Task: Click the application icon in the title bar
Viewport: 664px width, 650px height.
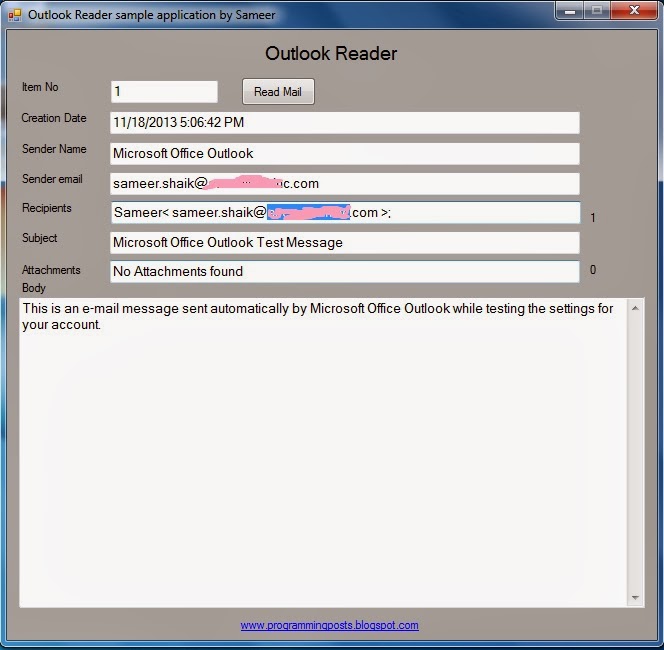Action: click(15, 15)
